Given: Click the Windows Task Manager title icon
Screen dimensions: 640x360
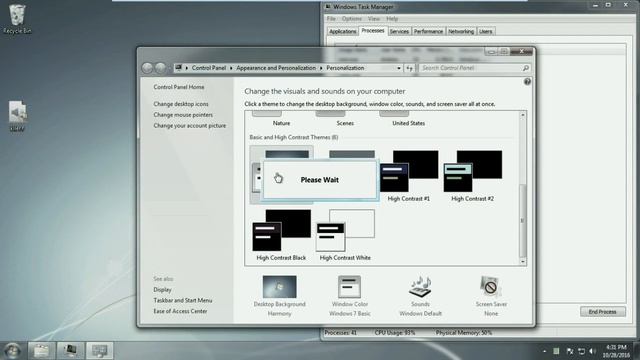Looking at the screenshot, I should click(x=327, y=7).
